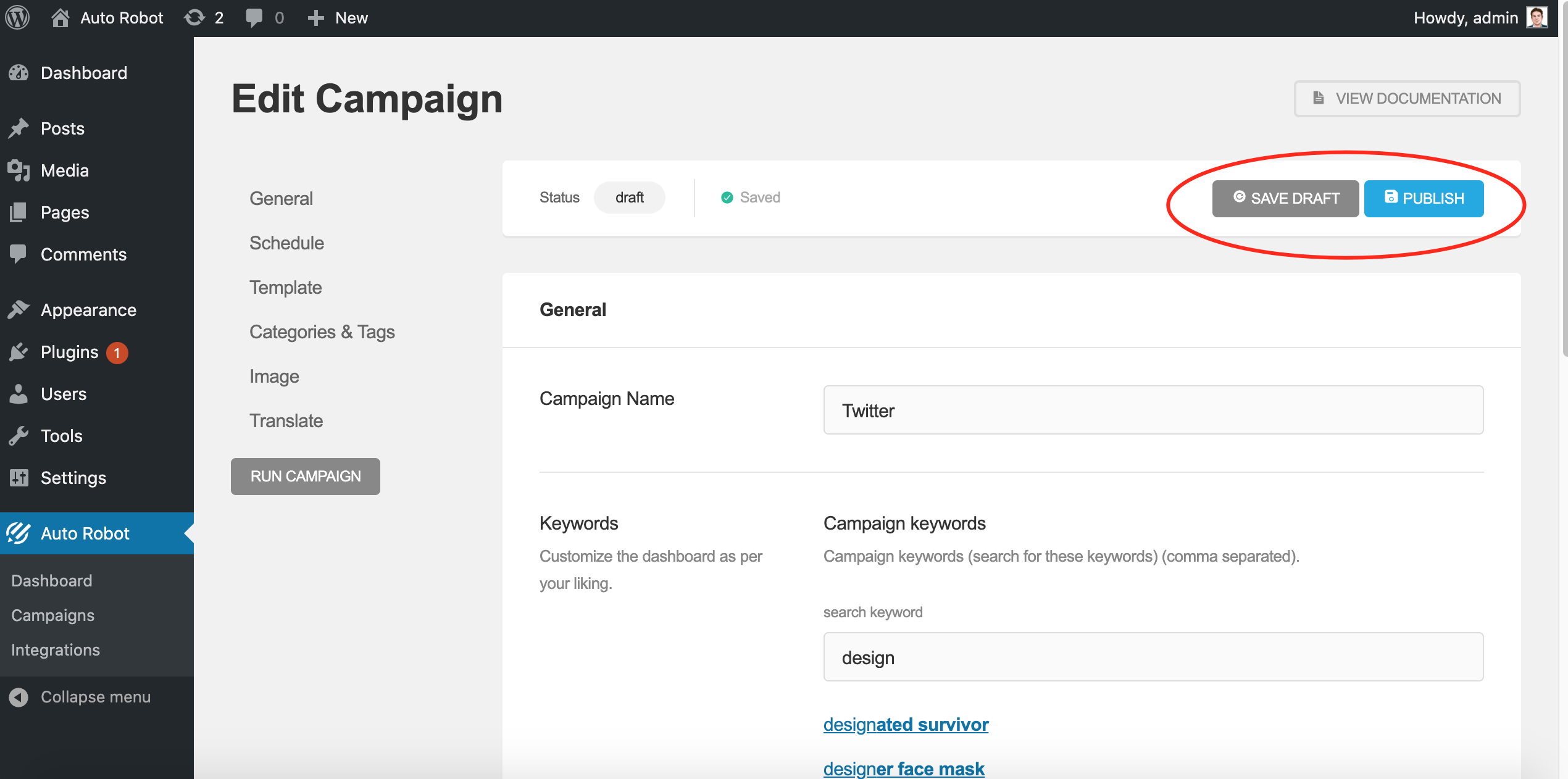1568x779 pixels.
Task: Open View Documentation
Action: [1407, 98]
